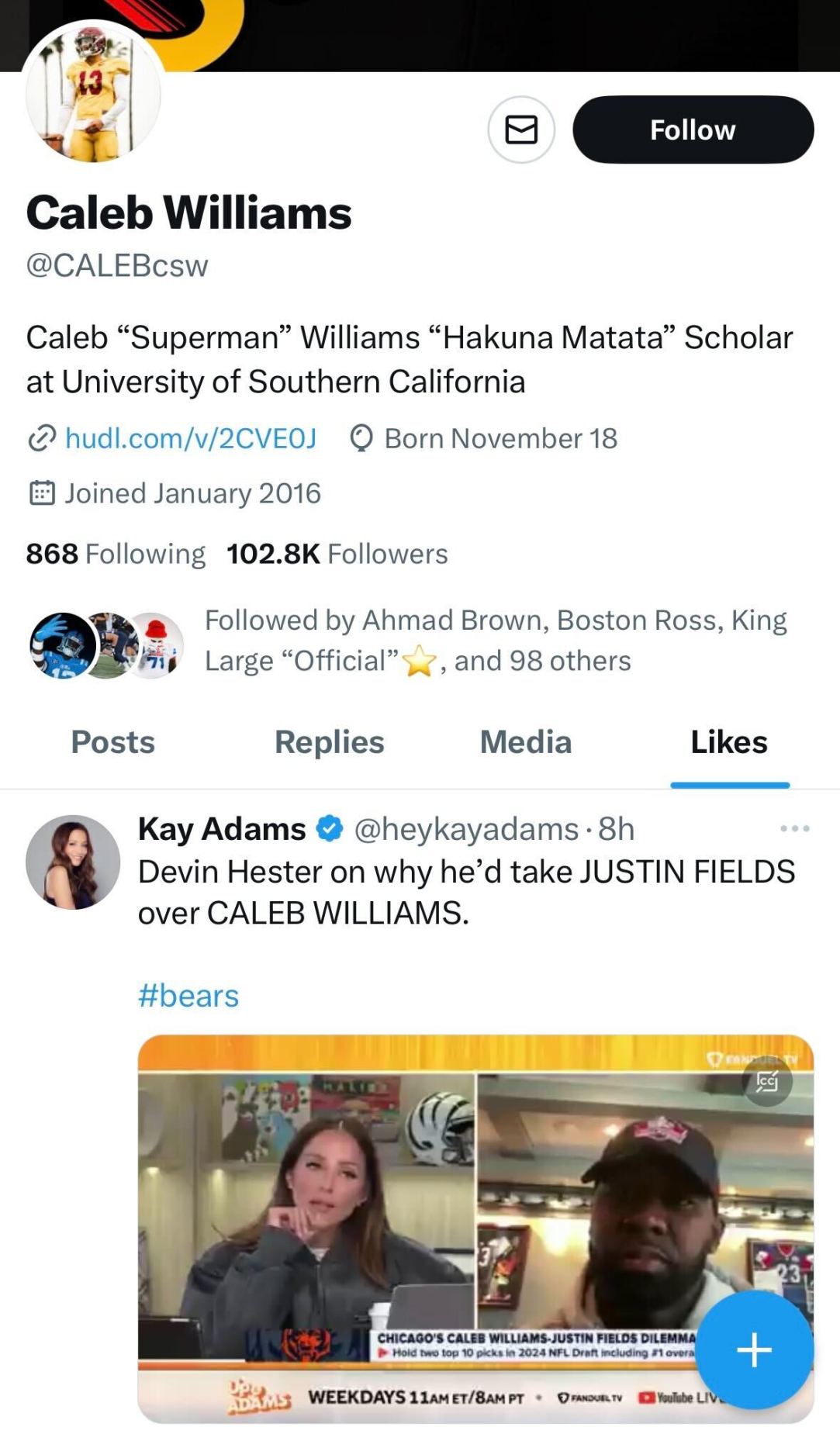This screenshot has height=1434, width=840.
Task: Tap Kay Adams verified badge icon
Action: coord(330,829)
